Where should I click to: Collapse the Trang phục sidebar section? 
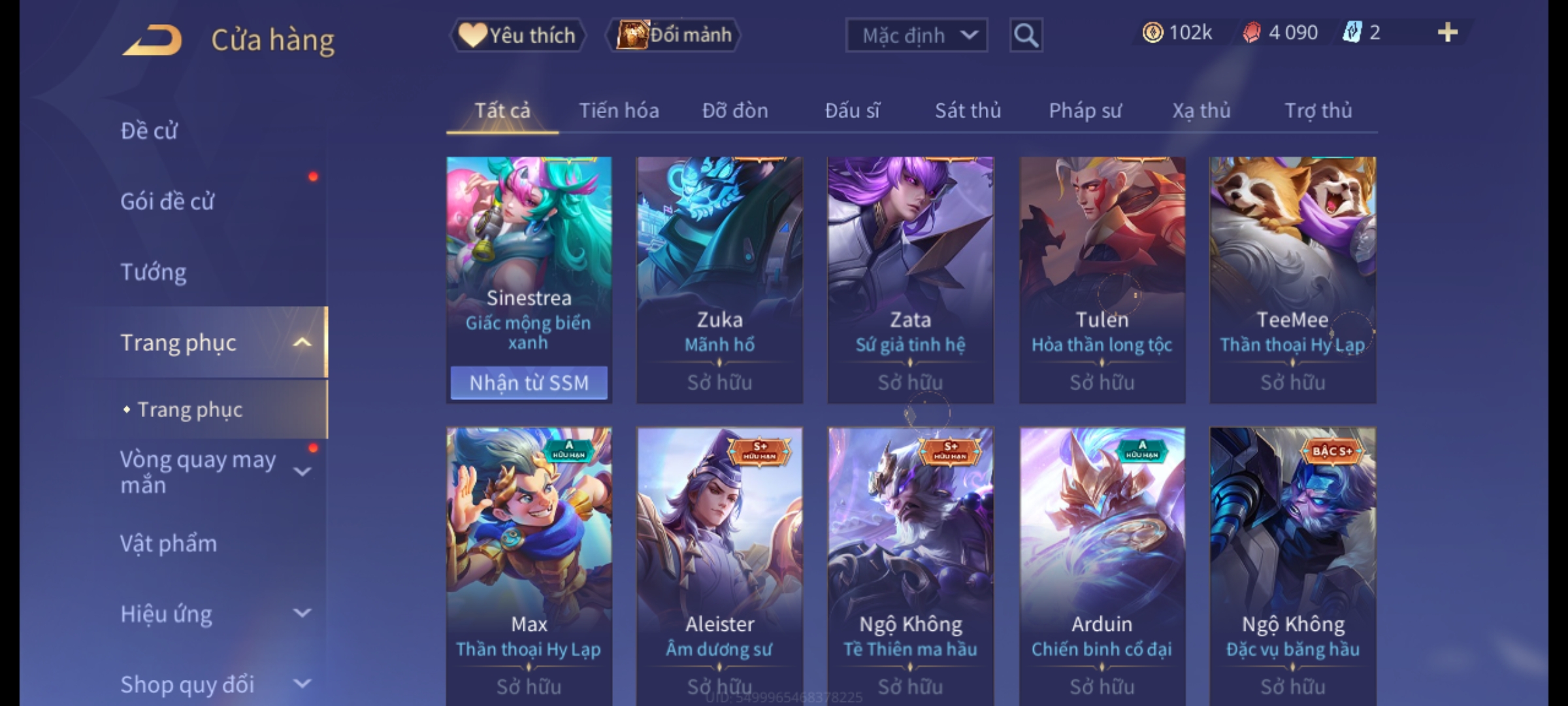click(302, 343)
